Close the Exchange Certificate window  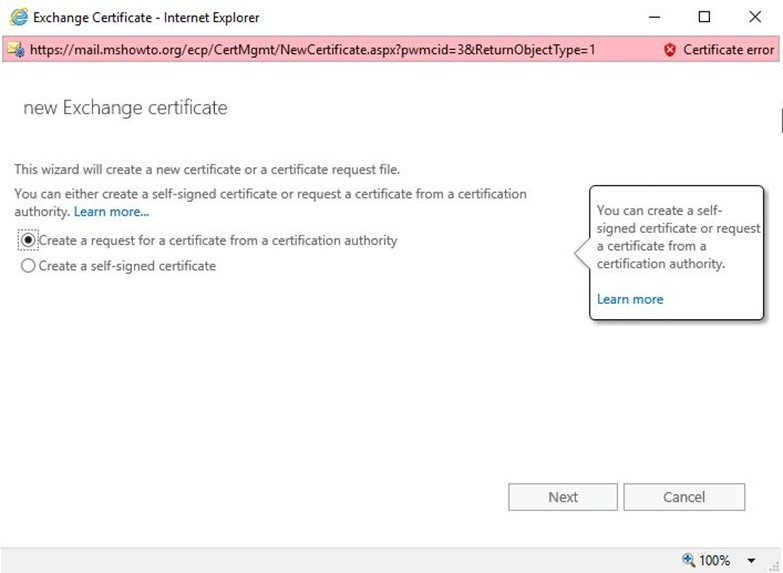(x=755, y=17)
